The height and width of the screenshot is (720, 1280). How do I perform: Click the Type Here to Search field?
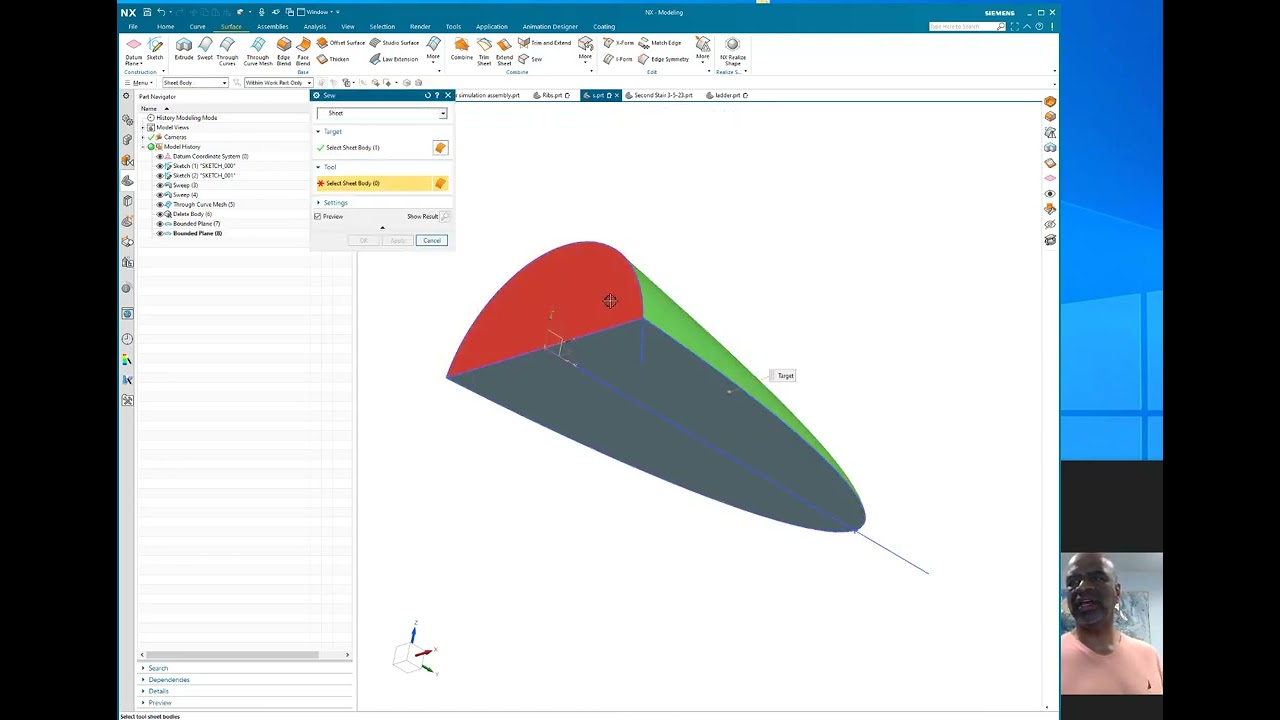[x=965, y=27]
